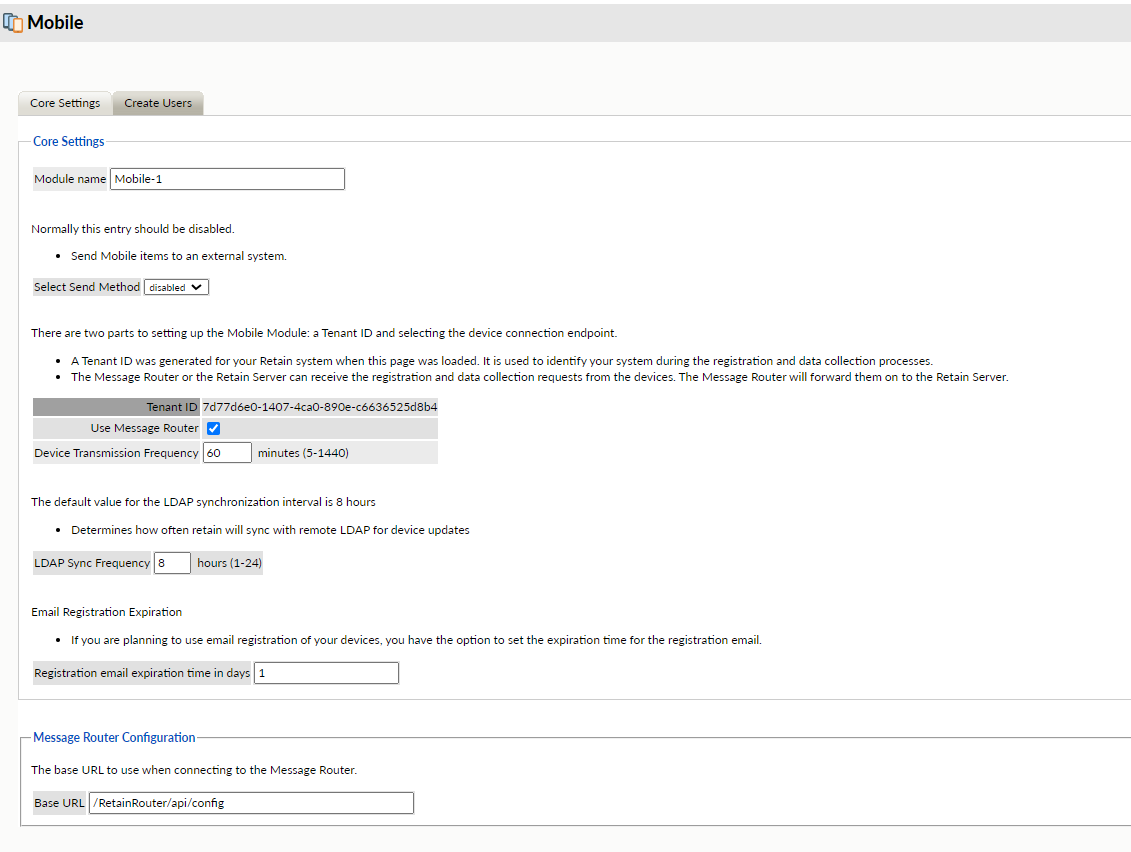1131x852 pixels.
Task: Open the Create Users tab
Action: (x=158, y=103)
